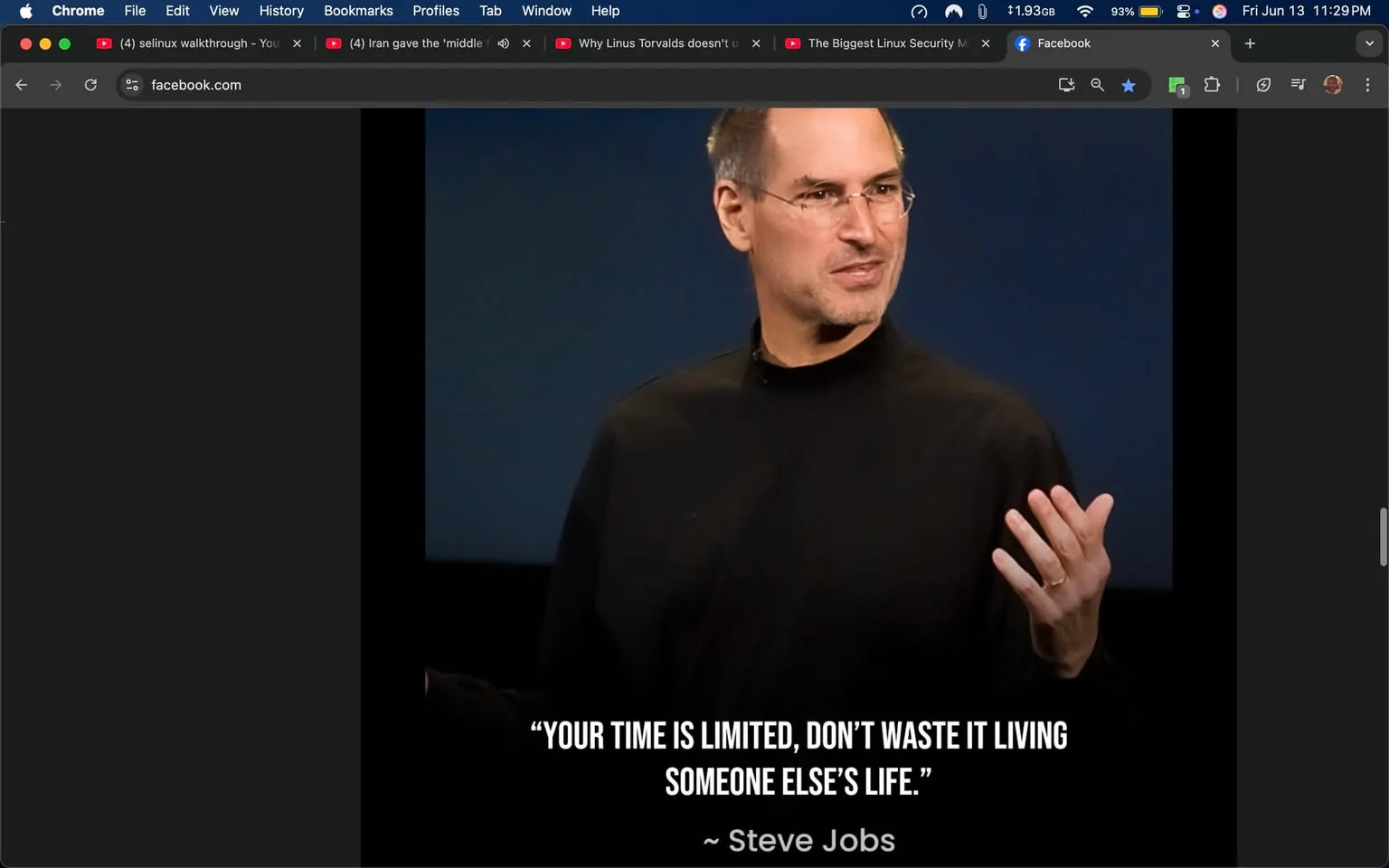
Task: Toggle the Wi-Fi menu bar icon
Action: (1084, 11)
